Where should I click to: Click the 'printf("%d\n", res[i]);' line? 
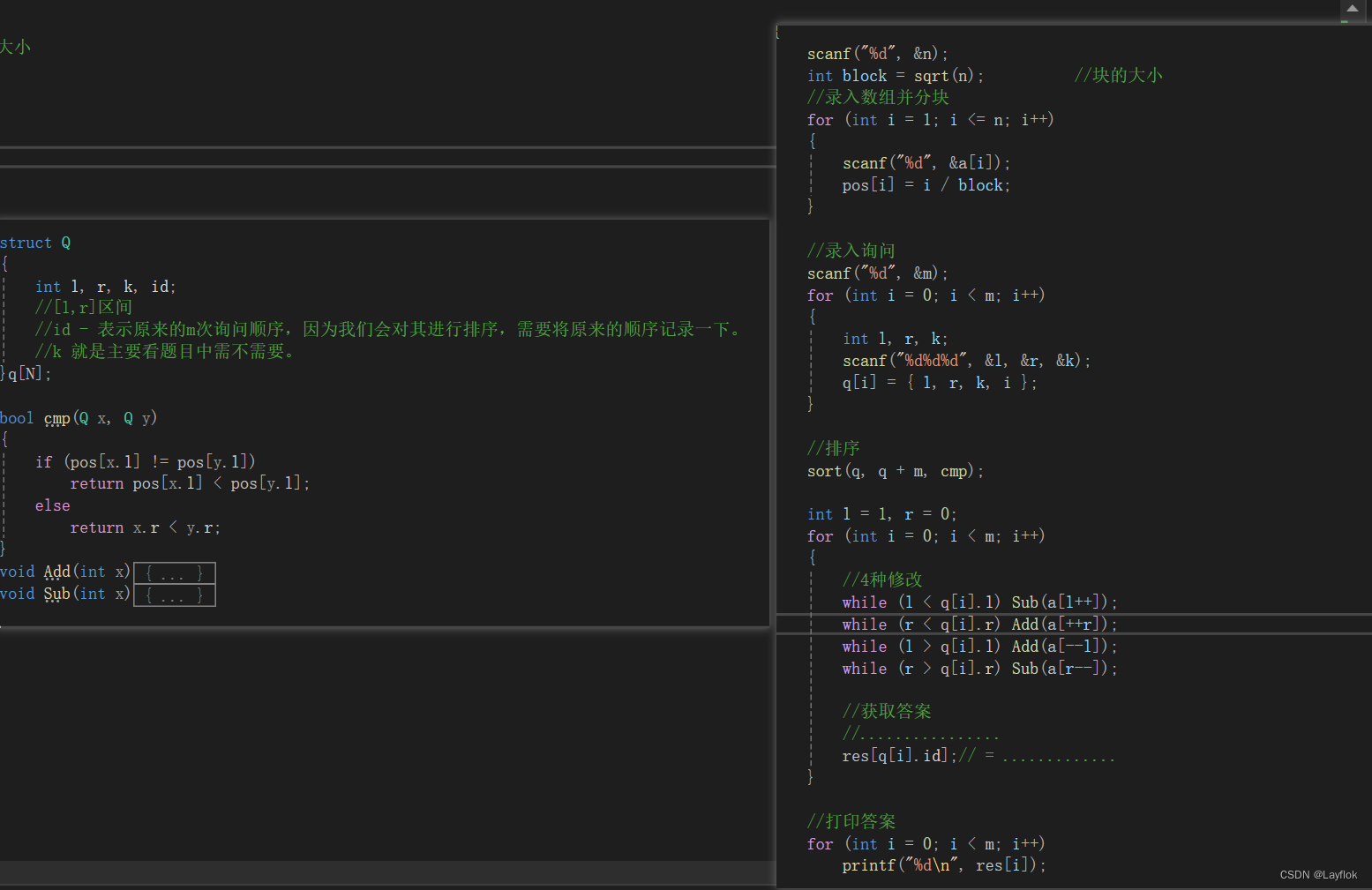coord(944,865)
